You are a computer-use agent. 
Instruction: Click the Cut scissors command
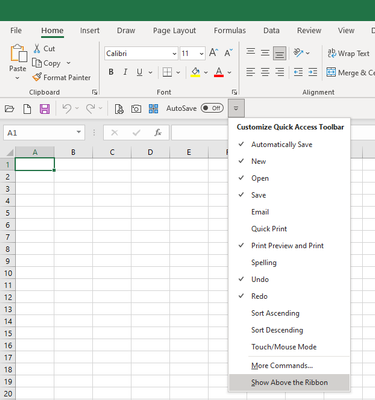tap(44, 49)
